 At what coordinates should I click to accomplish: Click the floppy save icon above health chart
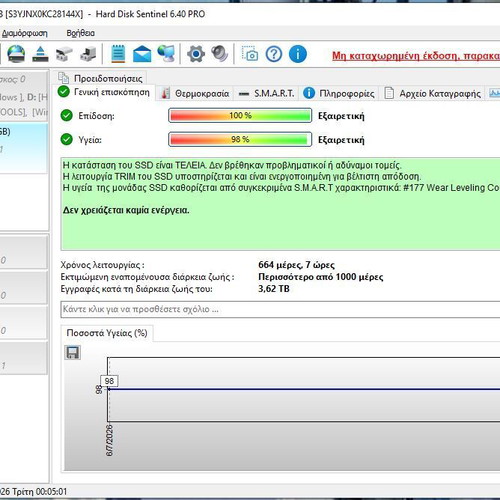(72, 352)
